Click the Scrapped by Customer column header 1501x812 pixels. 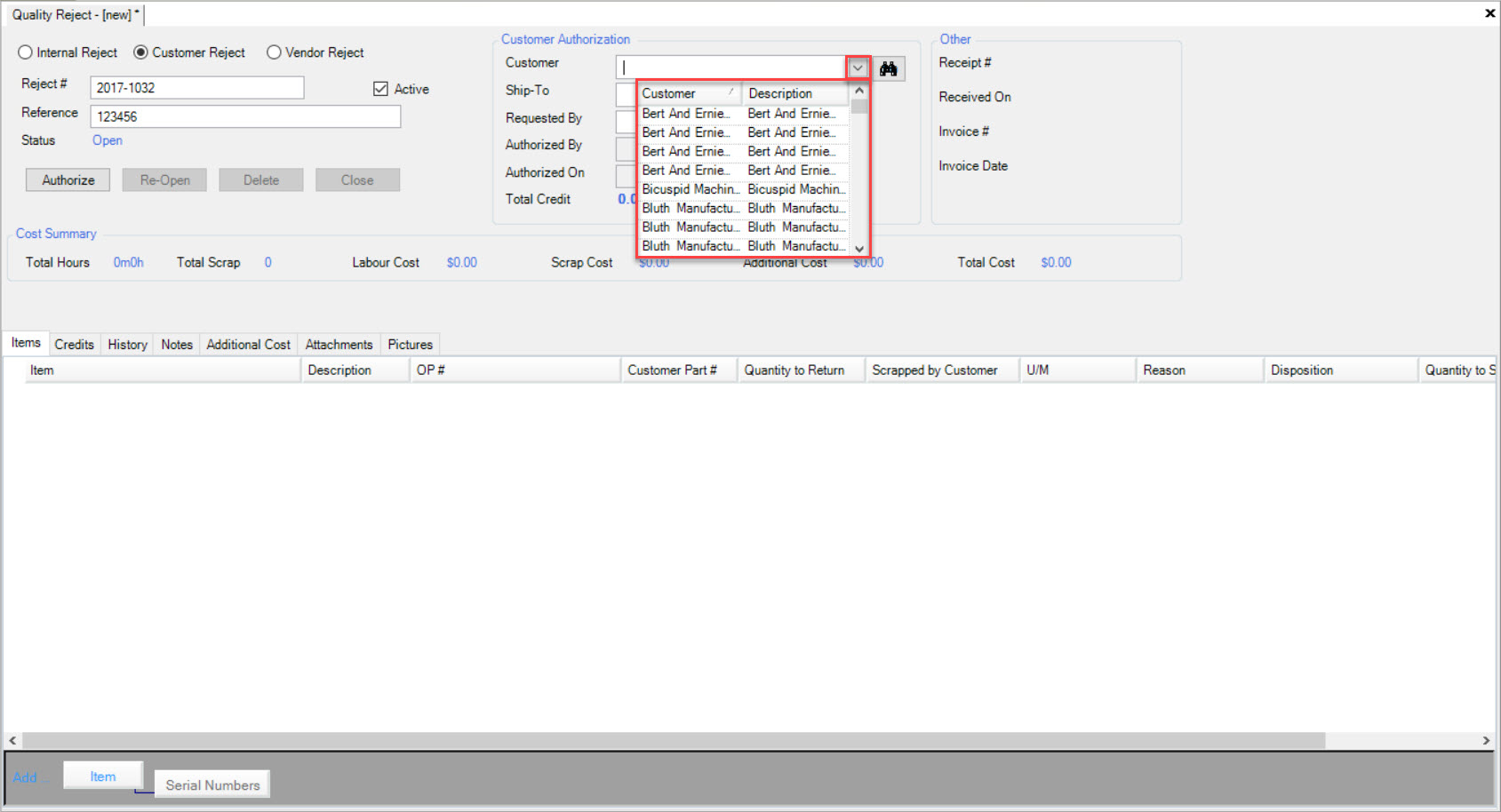click(x=942, y=370)
